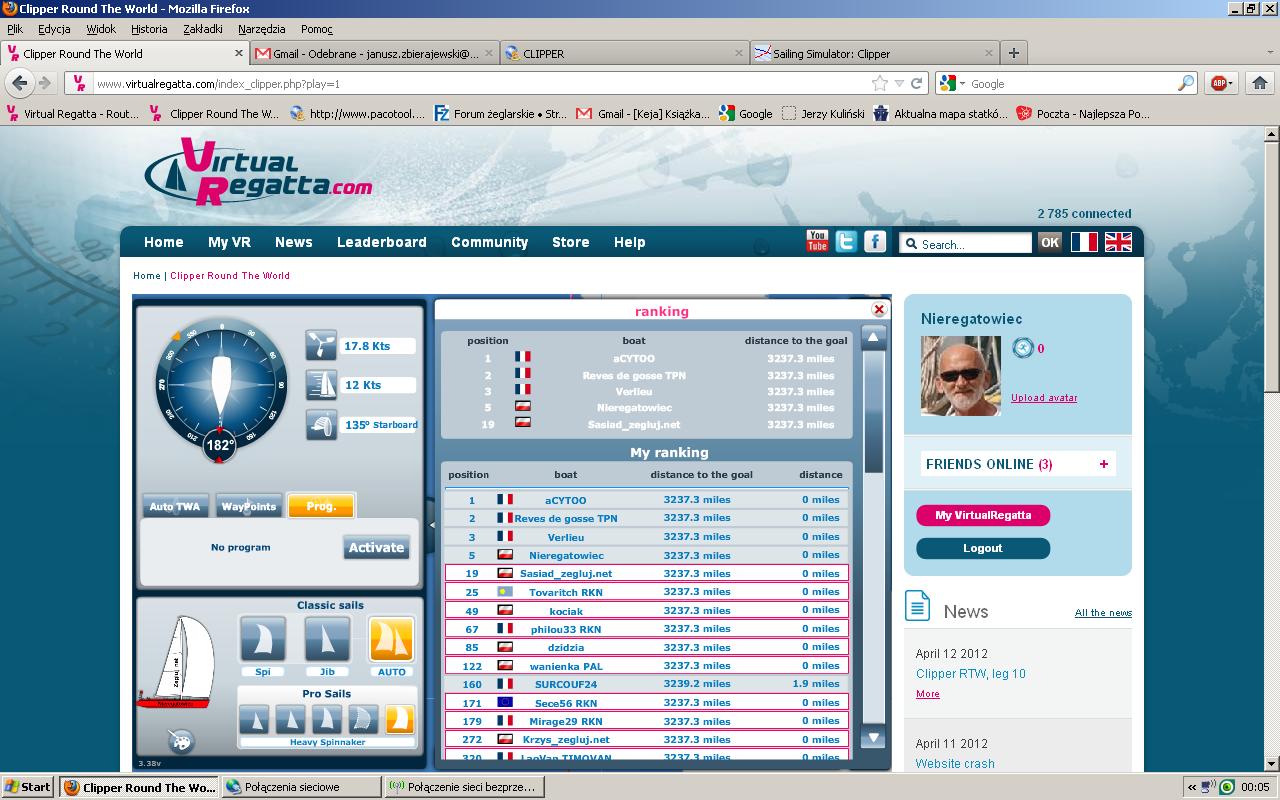The height and width of the screenshot is (800, 1280).
Task: Open the Leaderboard menu
Action: 381,242
